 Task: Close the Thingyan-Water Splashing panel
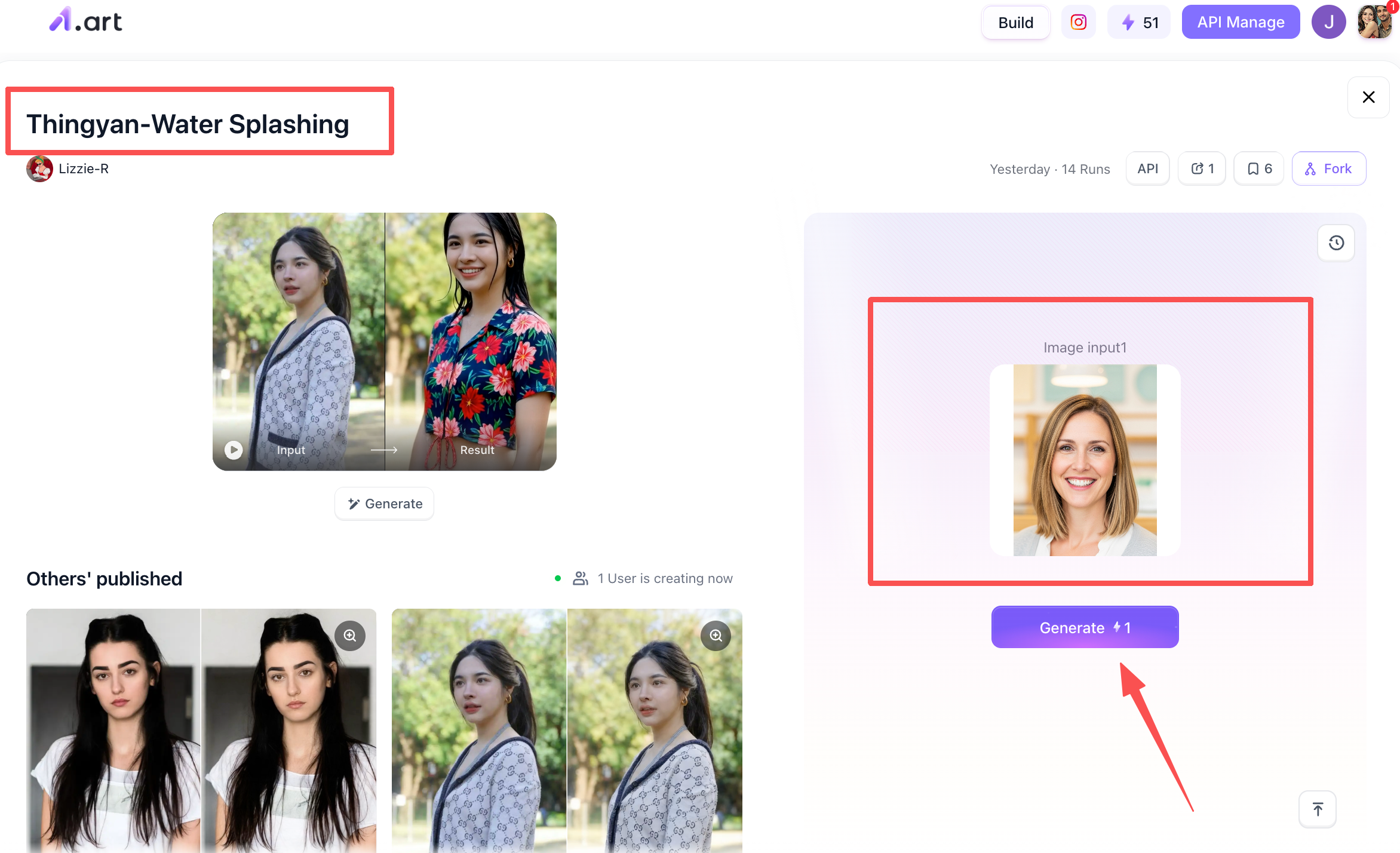click(x=1368, y=97)
